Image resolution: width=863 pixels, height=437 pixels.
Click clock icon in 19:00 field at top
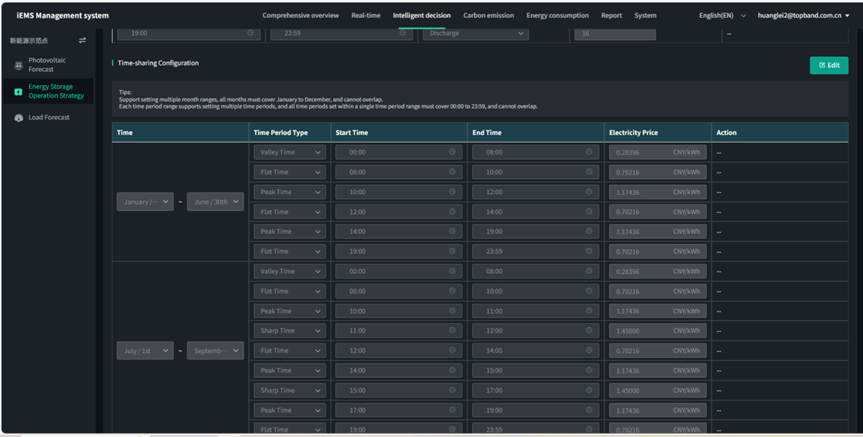(x=250, y=33)
